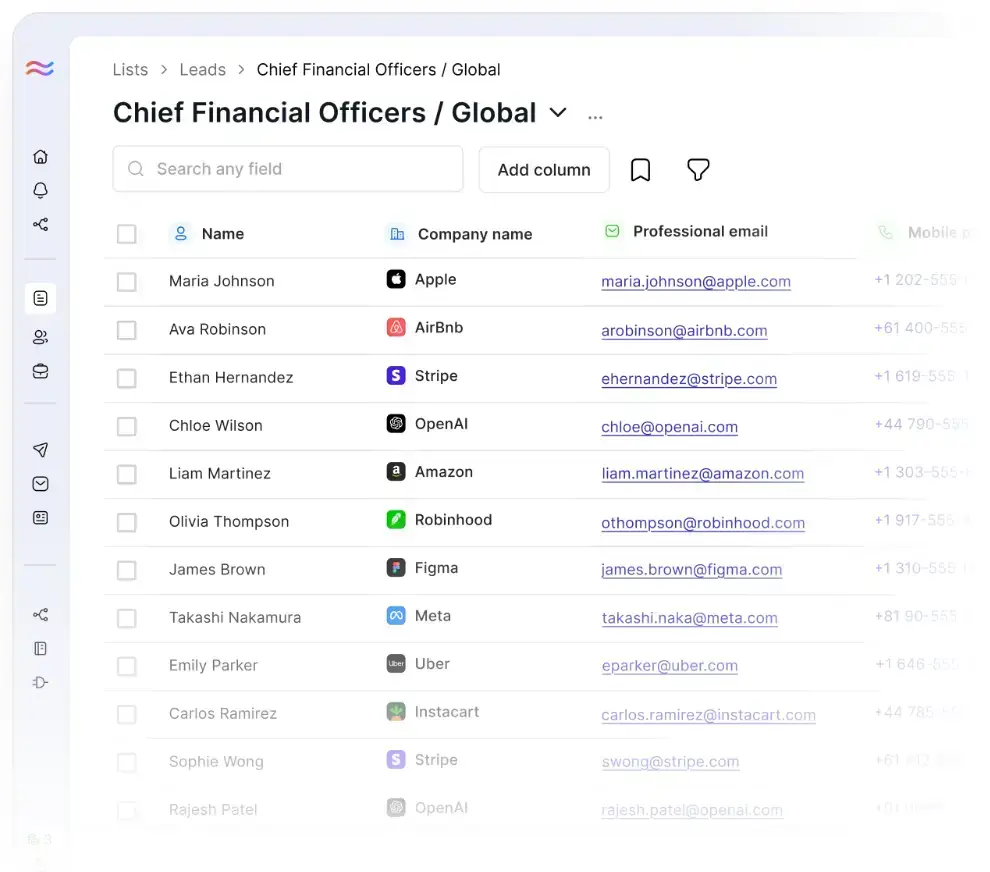Click the home icon in sidebar
Viewport: 990px width, 872px height.
tap(40, 157)
